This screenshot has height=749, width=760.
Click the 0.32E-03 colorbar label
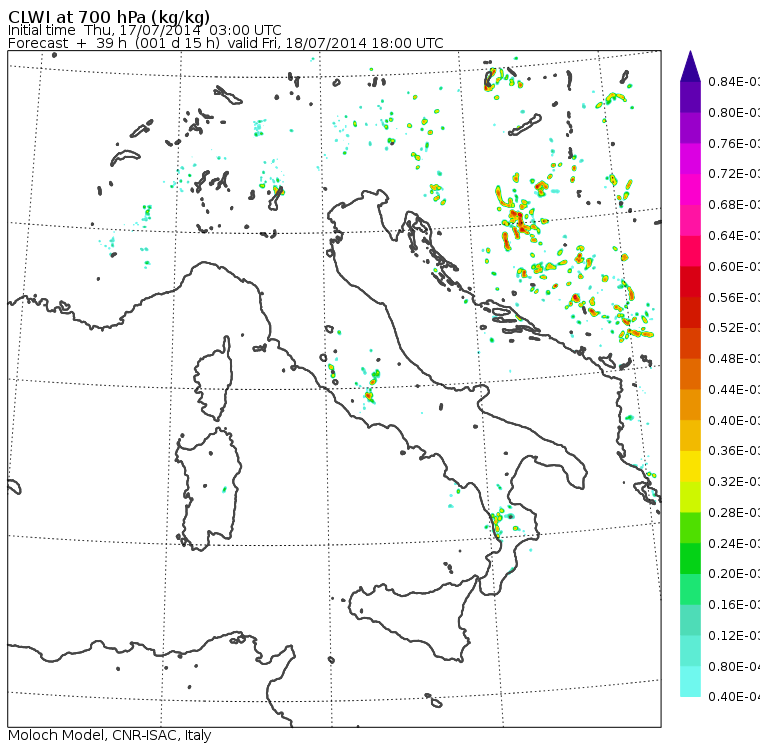pos(734,482)
